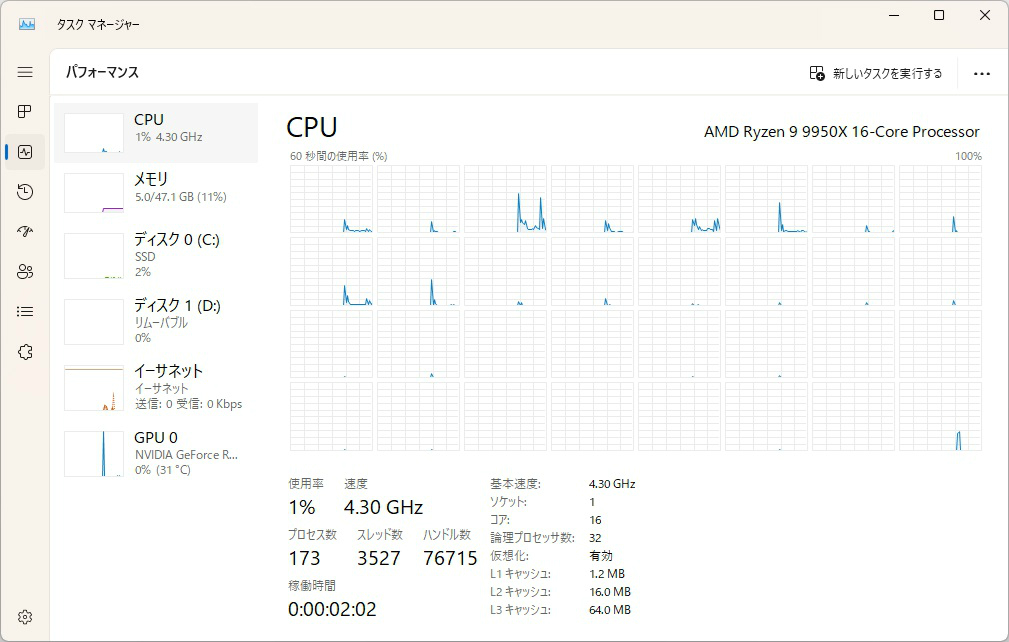The height and width of the screenshot is (642, 1009).
Task: Select the Memory performance entry
Action: 156,192
